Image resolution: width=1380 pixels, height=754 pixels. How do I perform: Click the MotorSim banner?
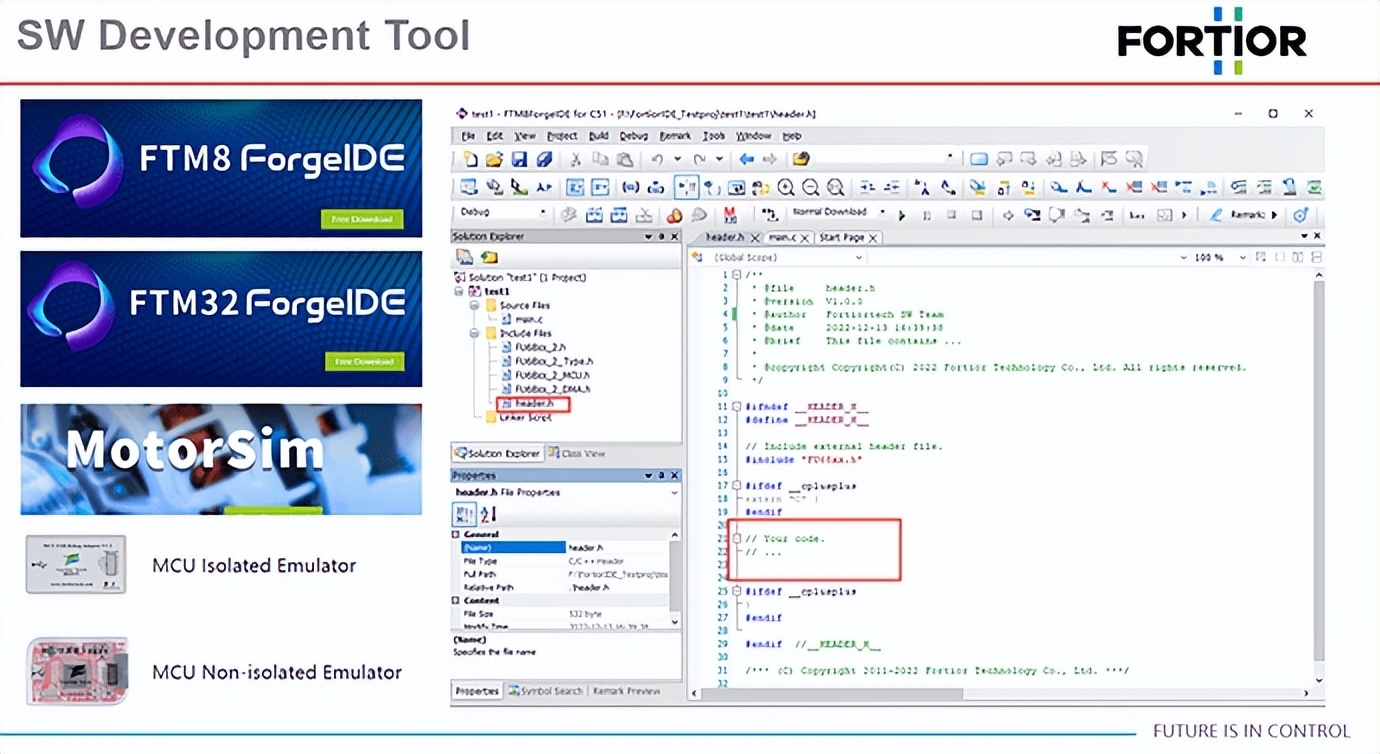[x=221, y=459]
